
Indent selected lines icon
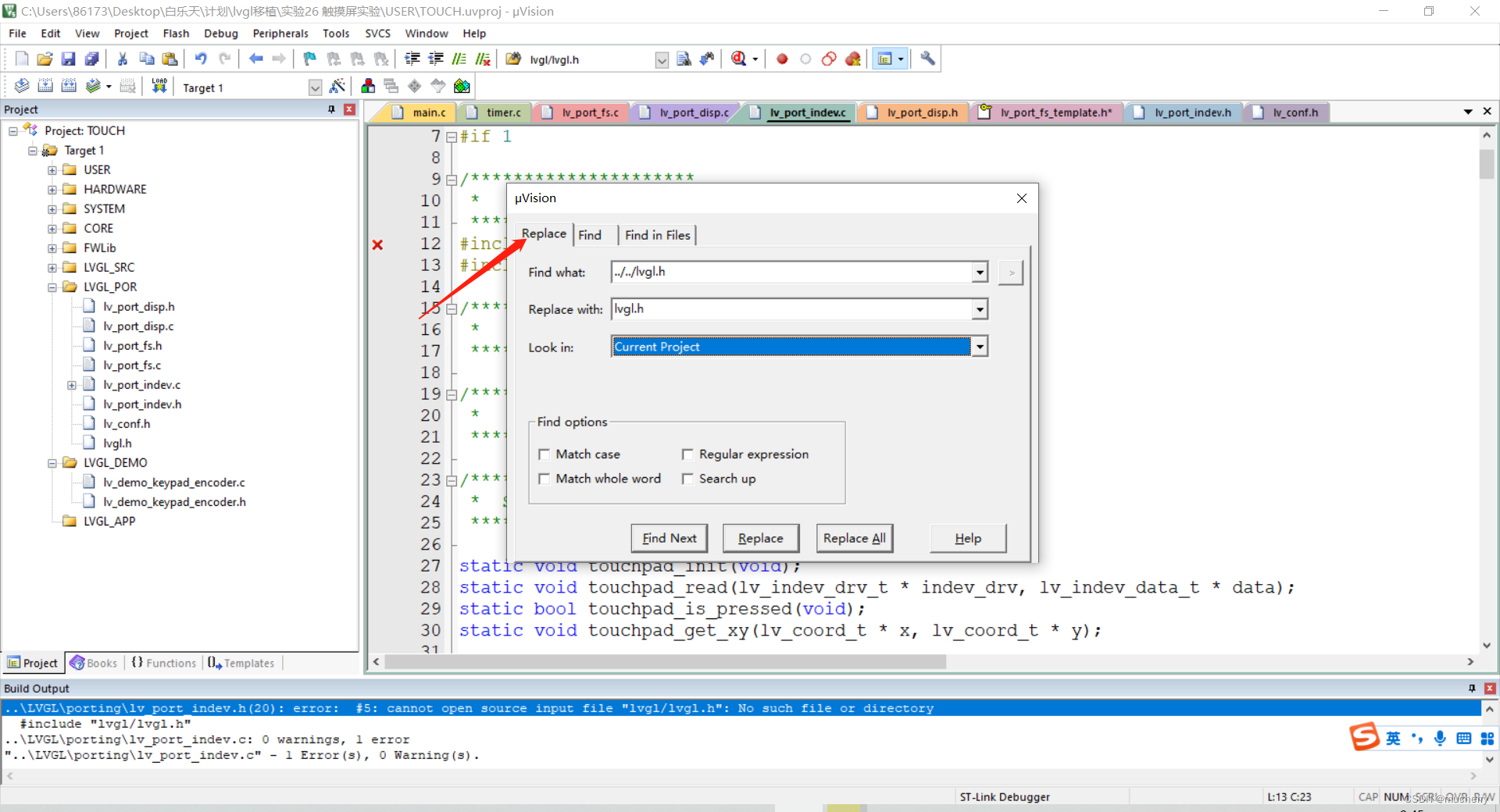click(x=412, y=59)
